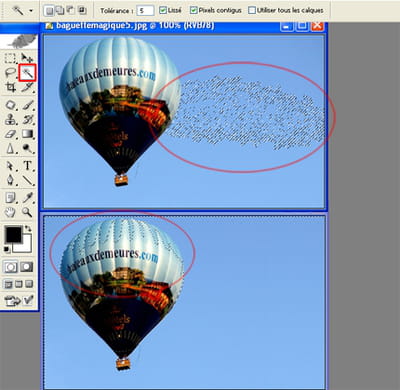Select the Hand tool
Viewport: 400px width, 390px height.
11,212
